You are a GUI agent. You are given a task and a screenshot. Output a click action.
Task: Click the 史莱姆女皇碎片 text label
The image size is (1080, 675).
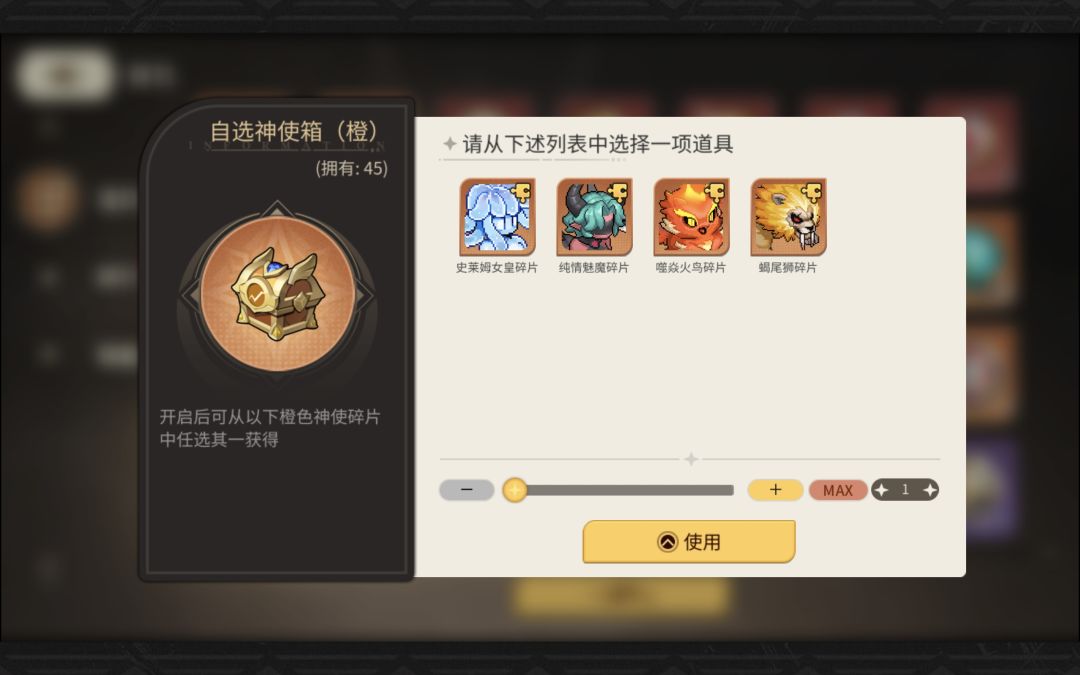click(x=497, y=267)
